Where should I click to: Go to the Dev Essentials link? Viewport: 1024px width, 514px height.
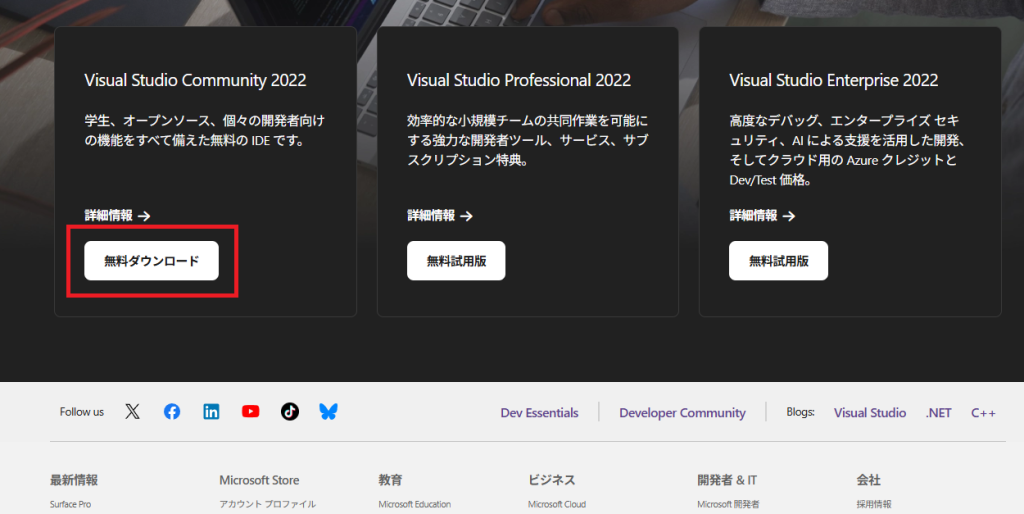(x=539, y=413)
